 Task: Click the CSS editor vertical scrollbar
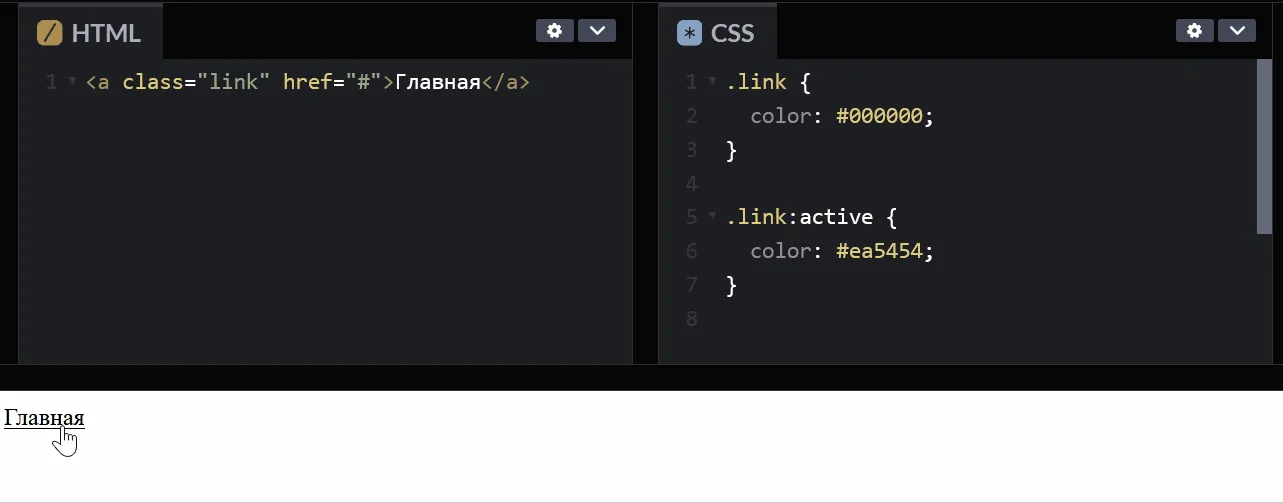(1264, 146)
